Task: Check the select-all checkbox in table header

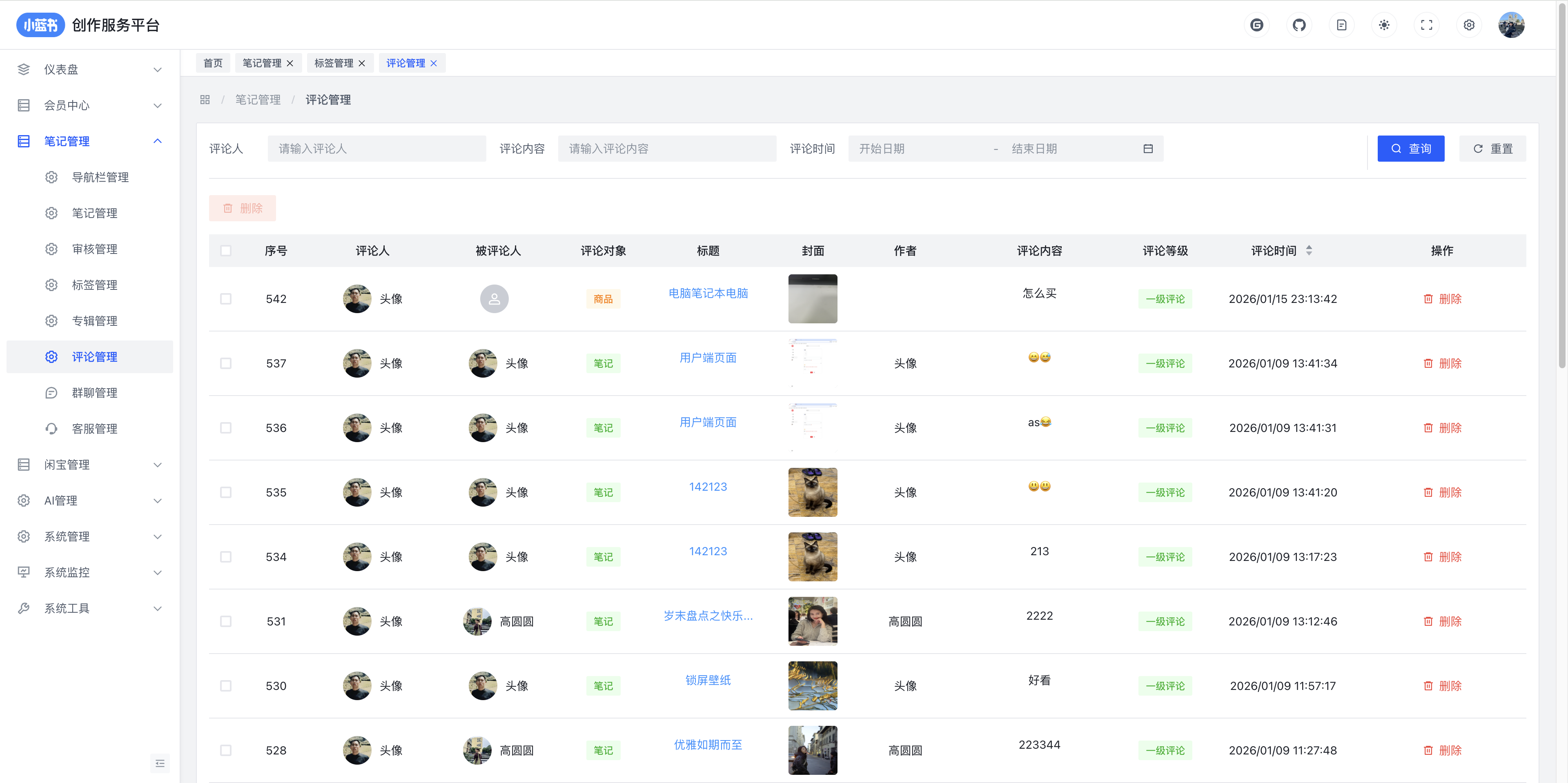Action: 226,251
